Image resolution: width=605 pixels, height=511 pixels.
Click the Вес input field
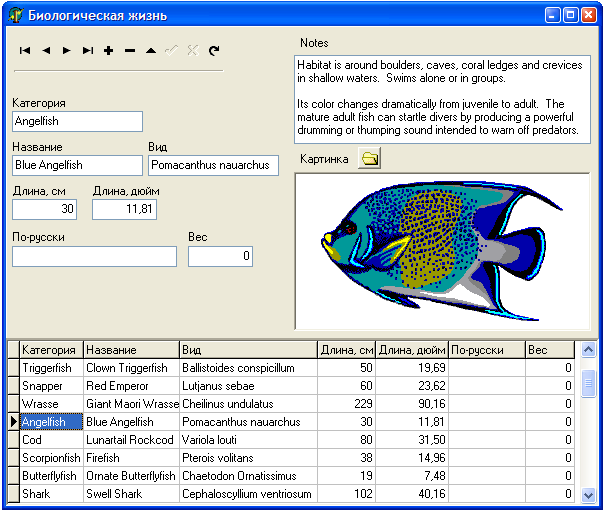pyautogui.click(x=220, y=256)
